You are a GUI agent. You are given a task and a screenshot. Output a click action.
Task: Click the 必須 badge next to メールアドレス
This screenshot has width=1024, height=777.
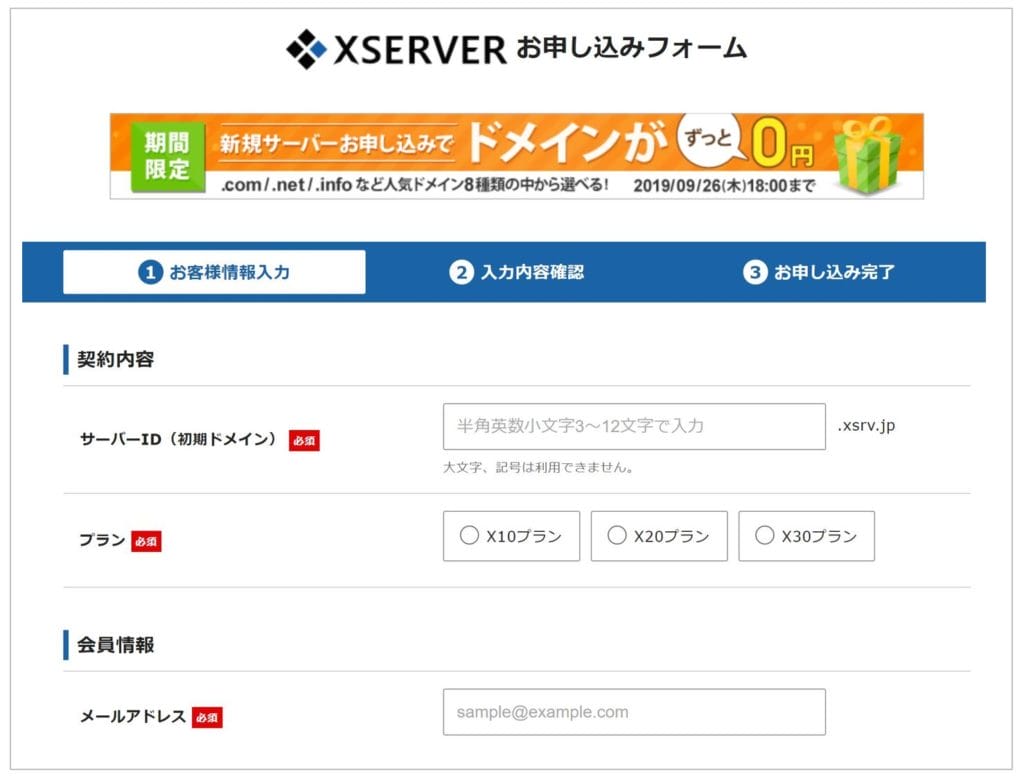[x=207, y=718]
